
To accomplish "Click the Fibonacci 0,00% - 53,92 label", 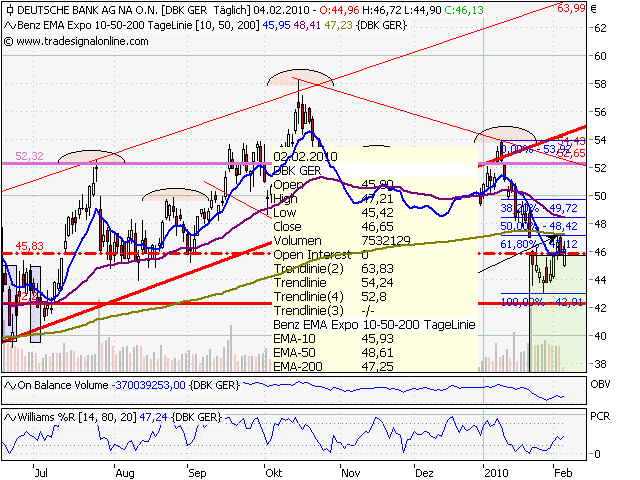I will click(x=536, y=149).
